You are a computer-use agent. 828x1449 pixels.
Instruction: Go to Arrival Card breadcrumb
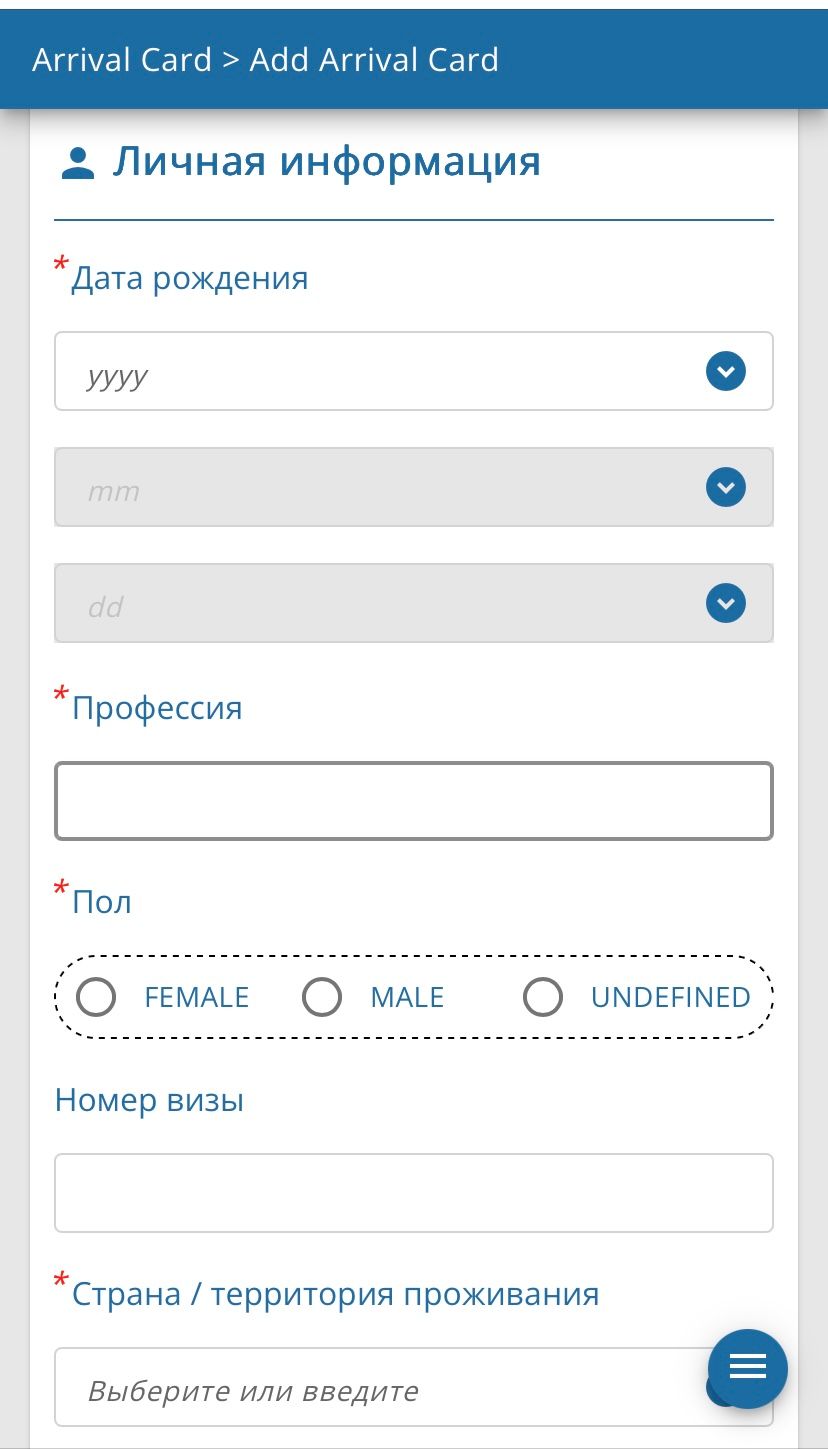pos(122,60)
